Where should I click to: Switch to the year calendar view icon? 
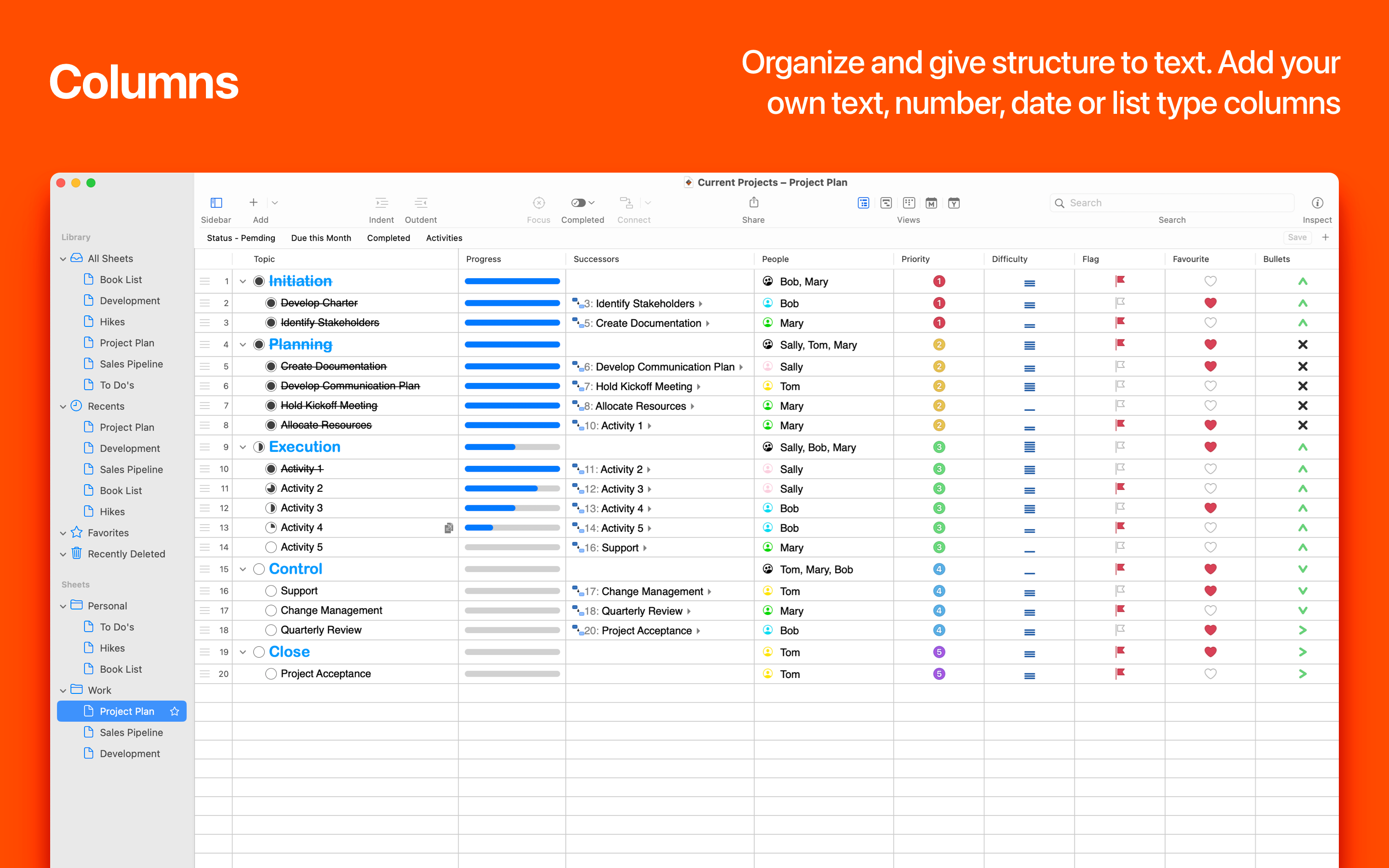pos(953,203)
